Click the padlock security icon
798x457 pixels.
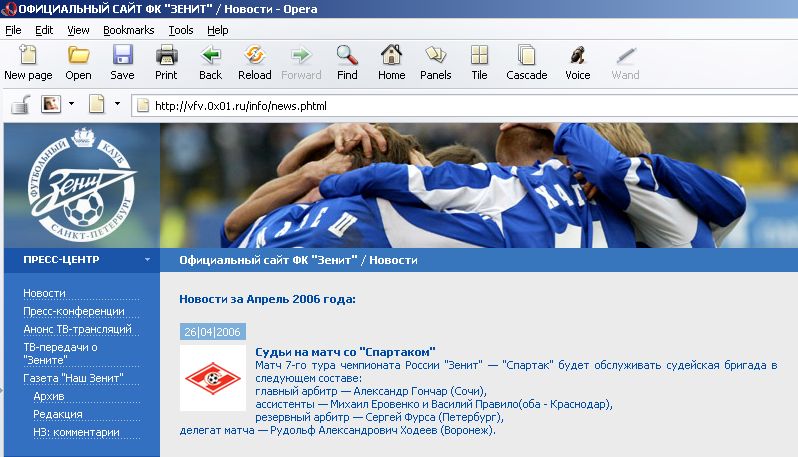pos(20,104)
